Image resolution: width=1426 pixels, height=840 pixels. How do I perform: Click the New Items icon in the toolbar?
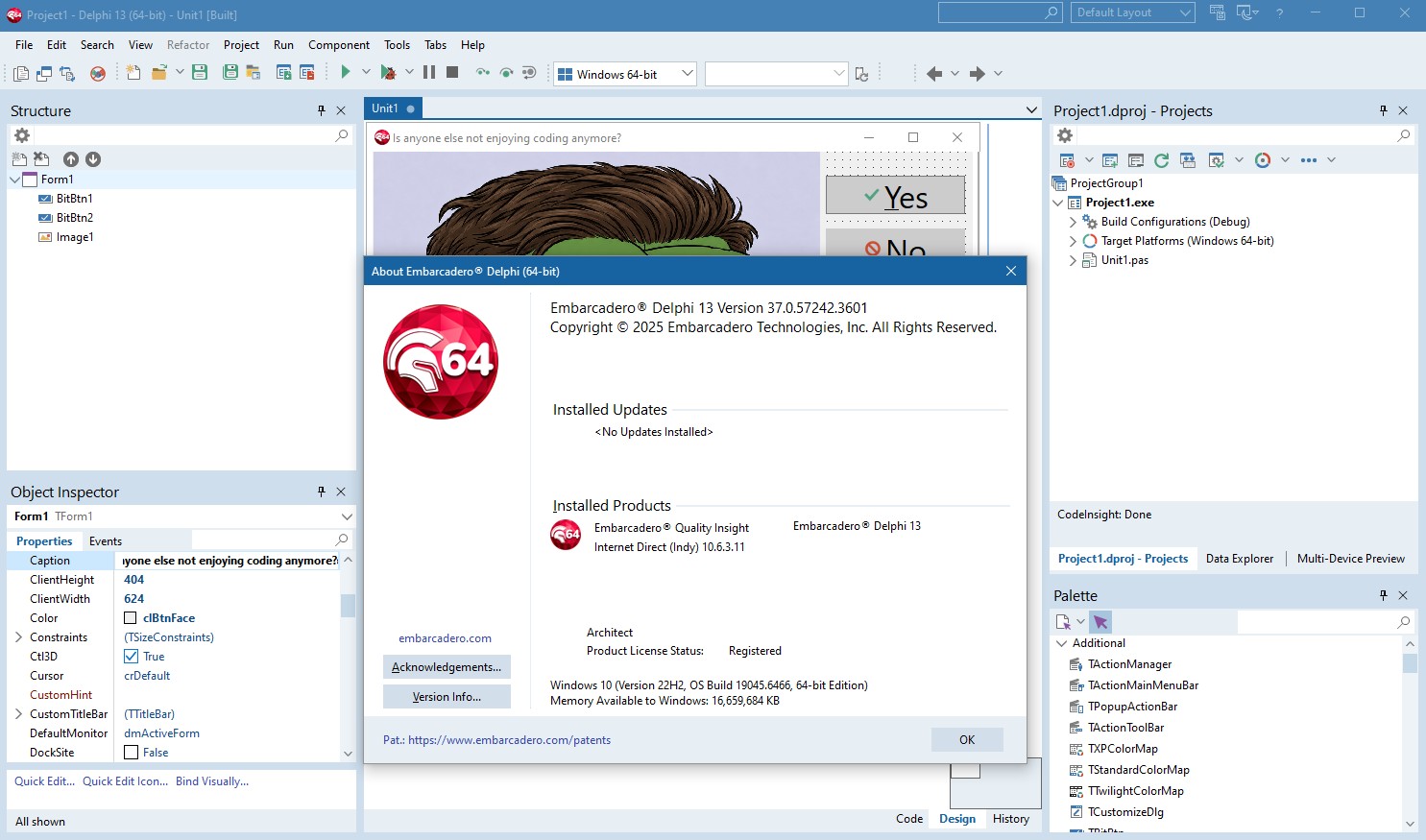click(x=133, y=72)
